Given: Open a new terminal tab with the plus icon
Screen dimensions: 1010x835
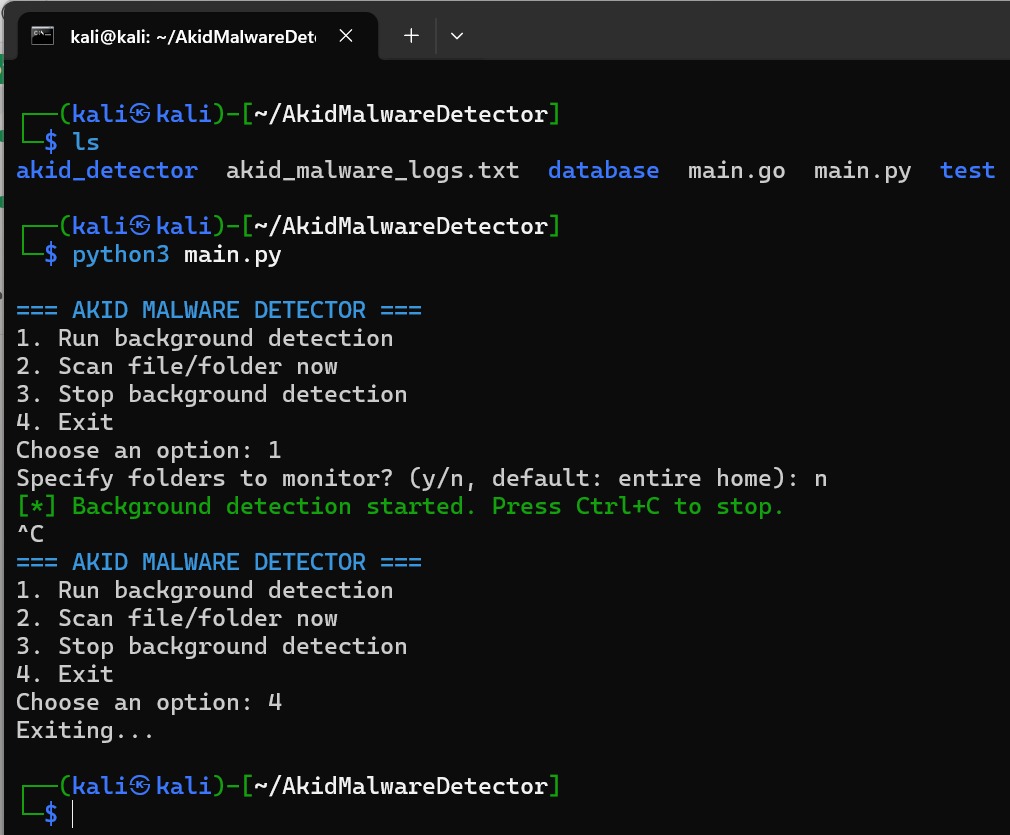Looking at the screenshot, I should click(x=410, y=36).
